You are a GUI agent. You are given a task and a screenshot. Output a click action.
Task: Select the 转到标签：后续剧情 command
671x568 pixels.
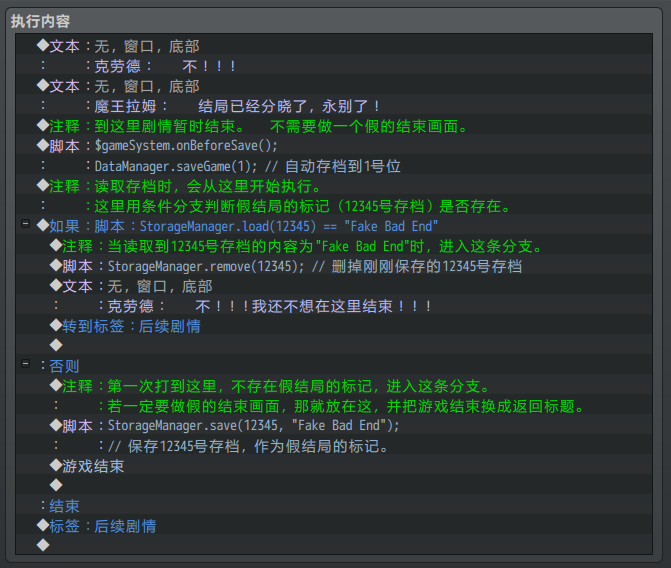[334, 326]
